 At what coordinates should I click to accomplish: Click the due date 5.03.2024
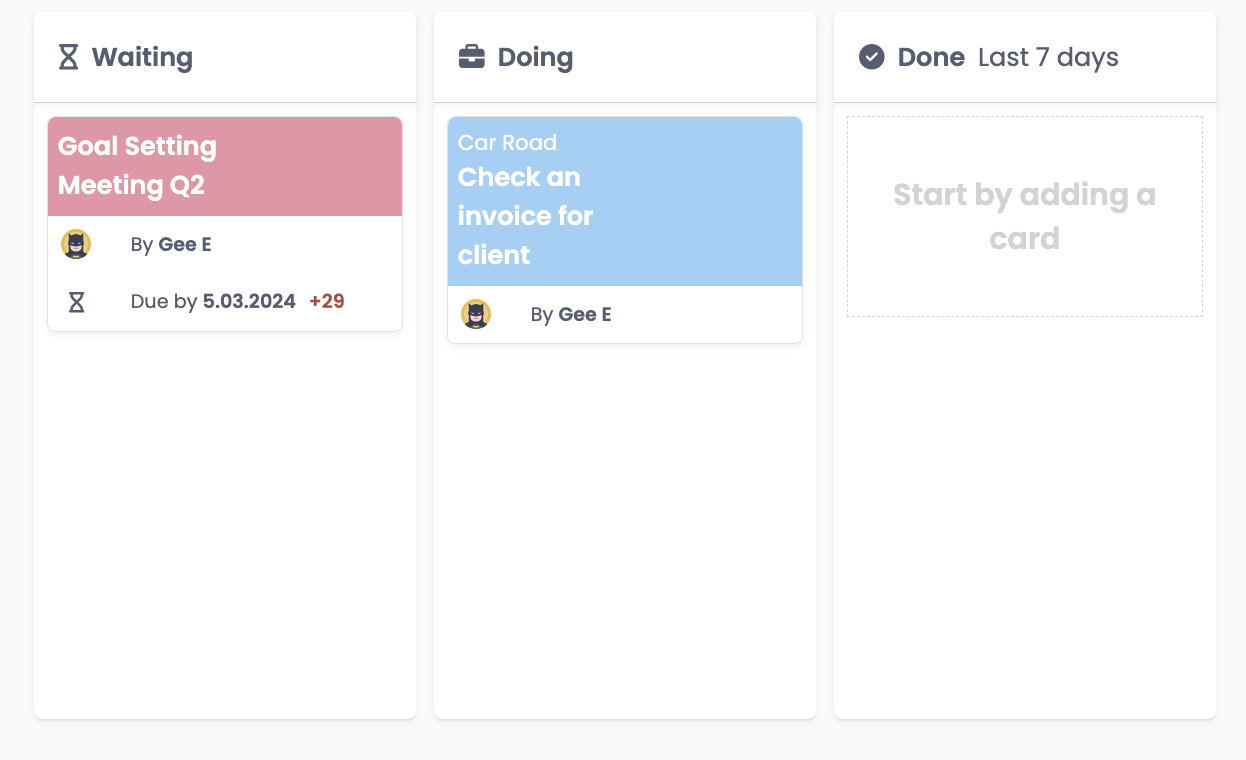pos(249,301)
